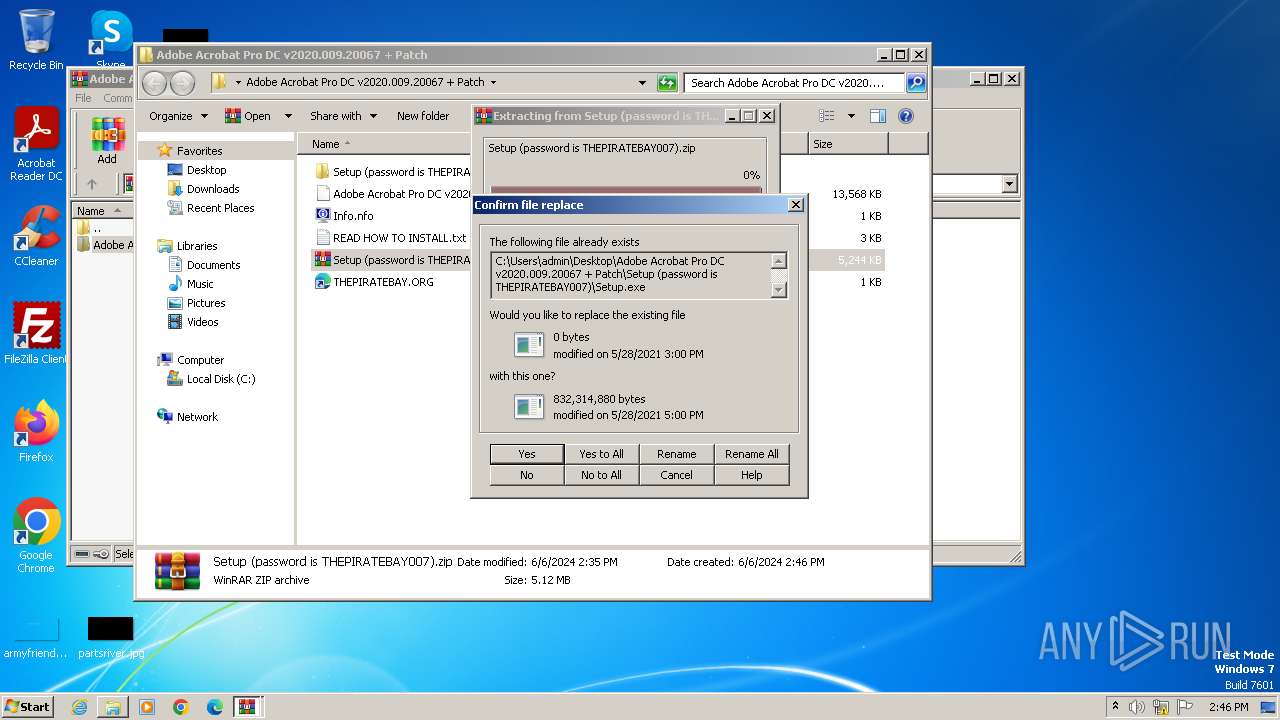Open Recent Places in navigation pane
Screen dimensions: 1280x720
[x=220, y=208]
